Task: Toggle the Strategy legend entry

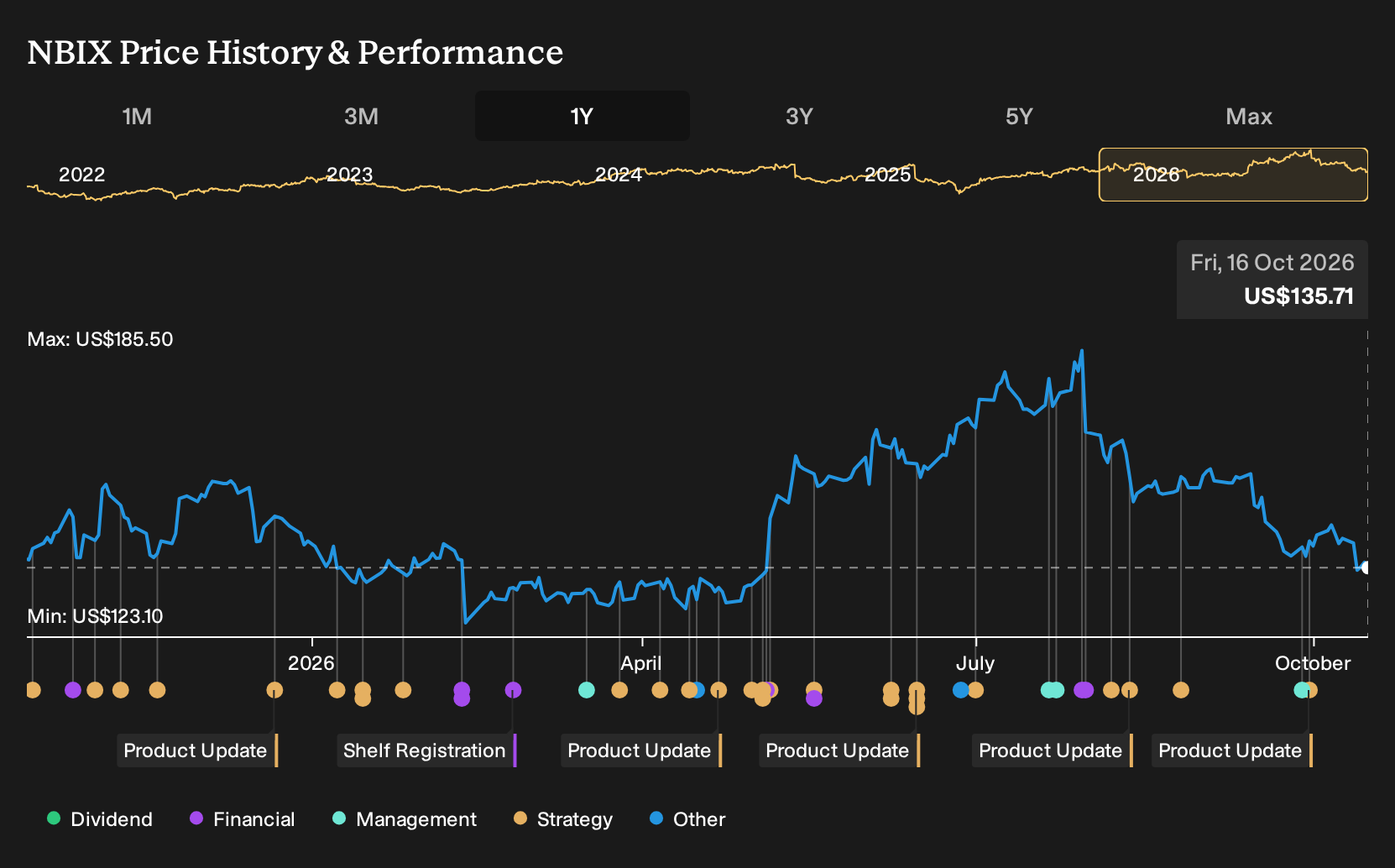Action: tap(563, 819)
